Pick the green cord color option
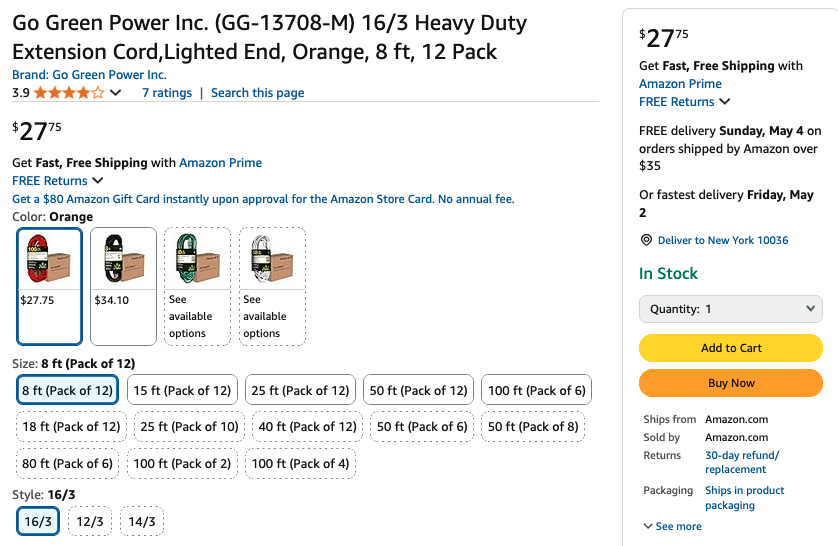The width and height of the screenshot is (838, 546). [197, 285]
